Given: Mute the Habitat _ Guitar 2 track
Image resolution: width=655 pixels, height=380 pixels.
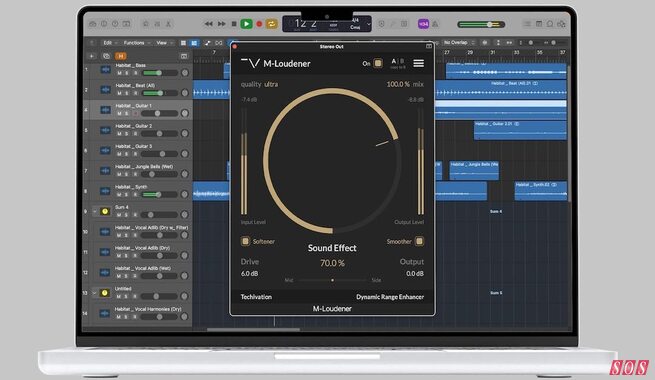Looking at the screenshot, I should point(119,134).
